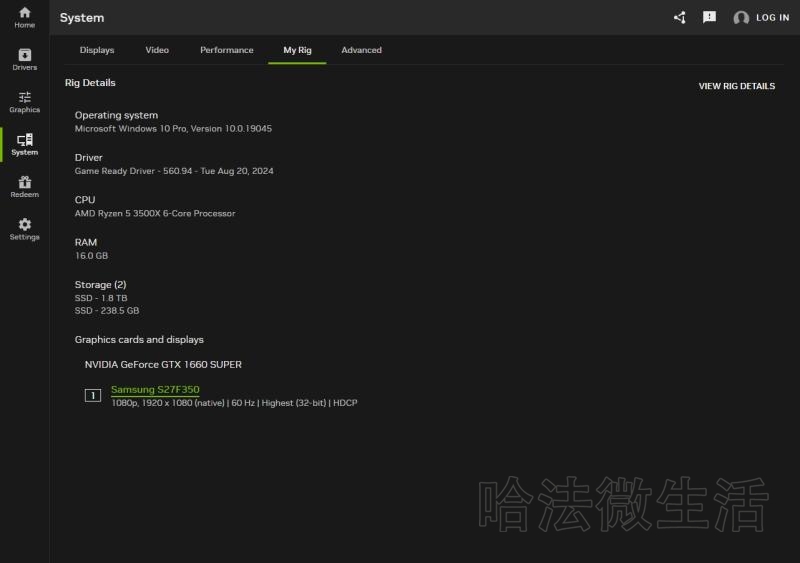
Task: Open the Redeem section in sidebar
Action: [24, 187]
